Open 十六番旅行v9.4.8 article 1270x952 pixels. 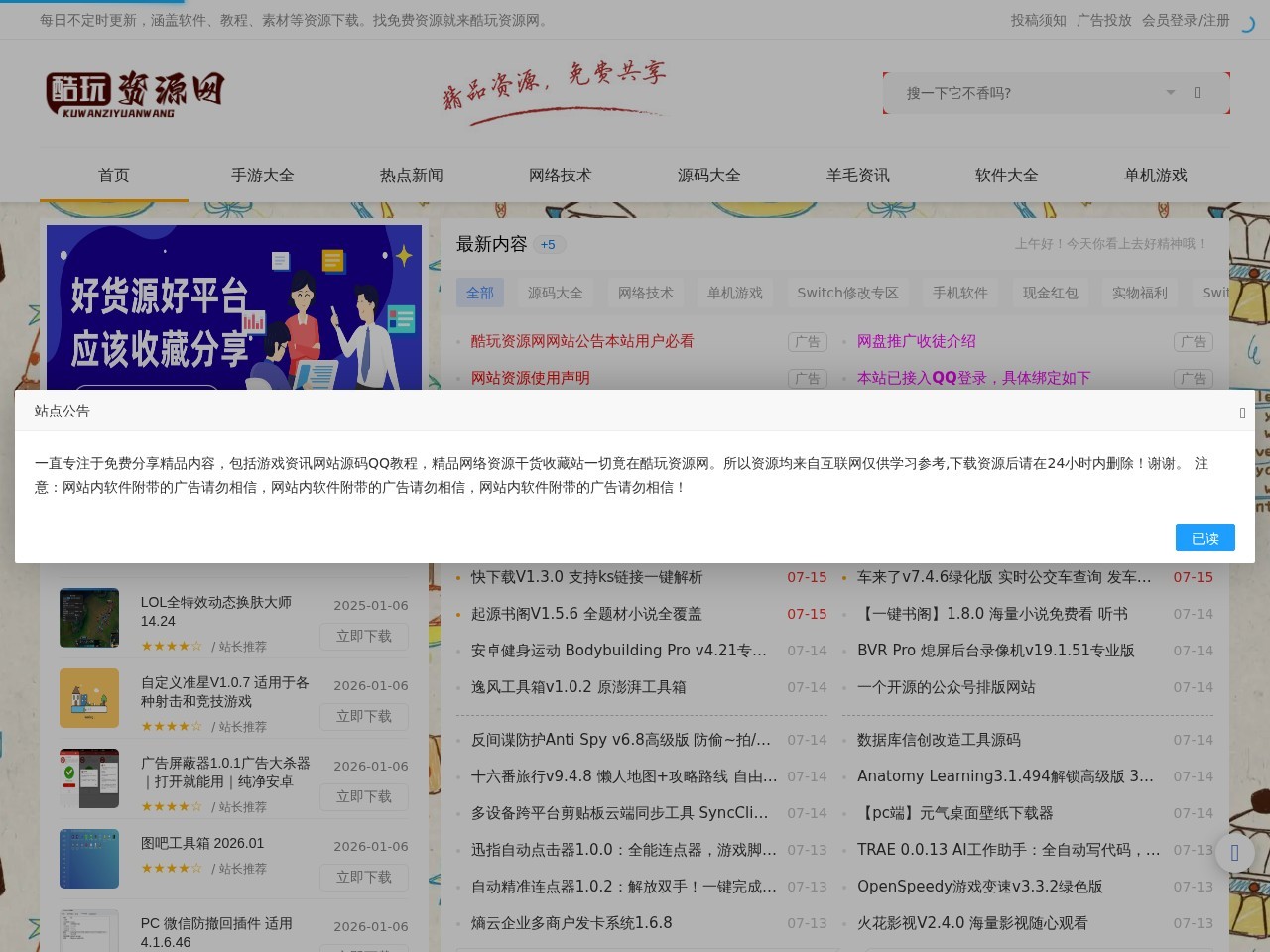point(624,776)
